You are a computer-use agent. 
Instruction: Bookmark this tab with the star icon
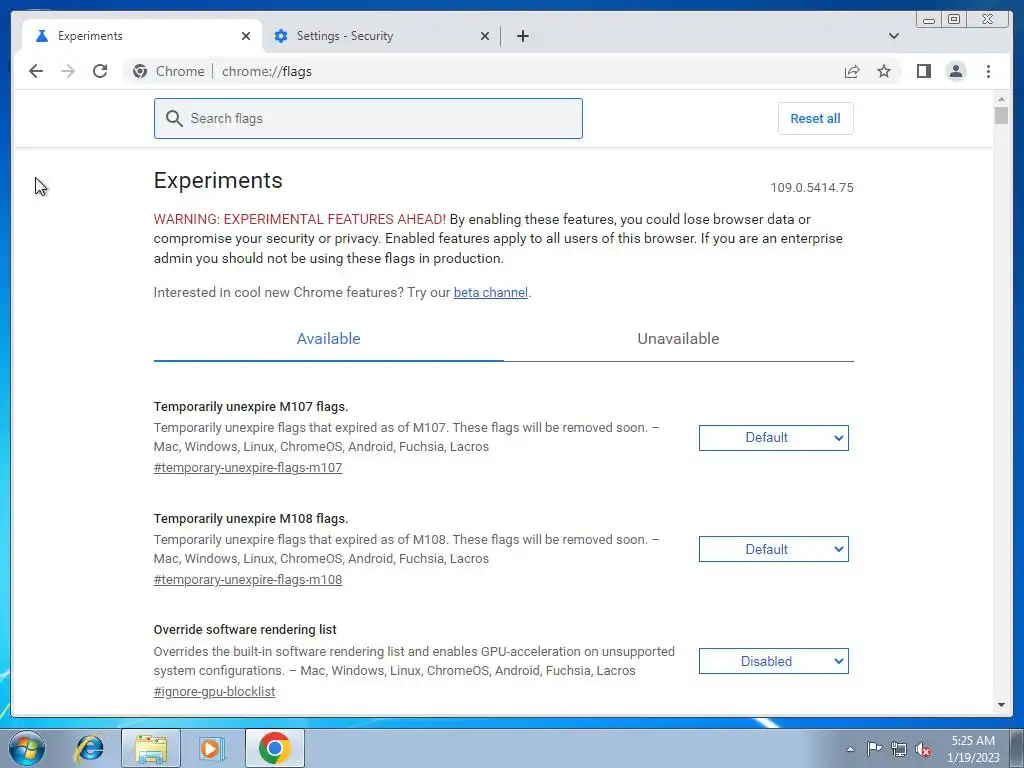tap(884, 71)
